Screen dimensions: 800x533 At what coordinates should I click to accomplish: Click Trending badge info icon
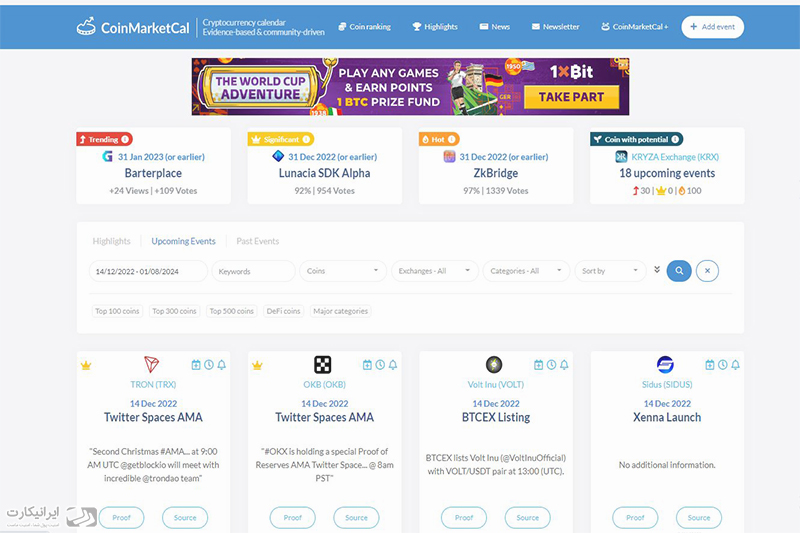coord(125,139)
